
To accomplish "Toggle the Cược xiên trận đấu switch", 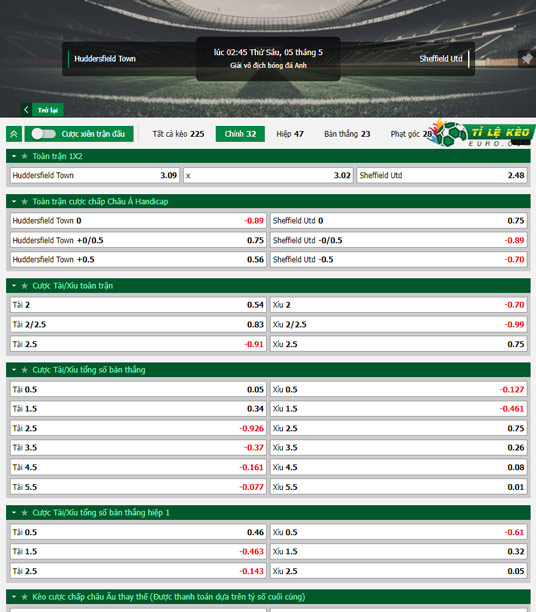I will [x=44, y=134].
